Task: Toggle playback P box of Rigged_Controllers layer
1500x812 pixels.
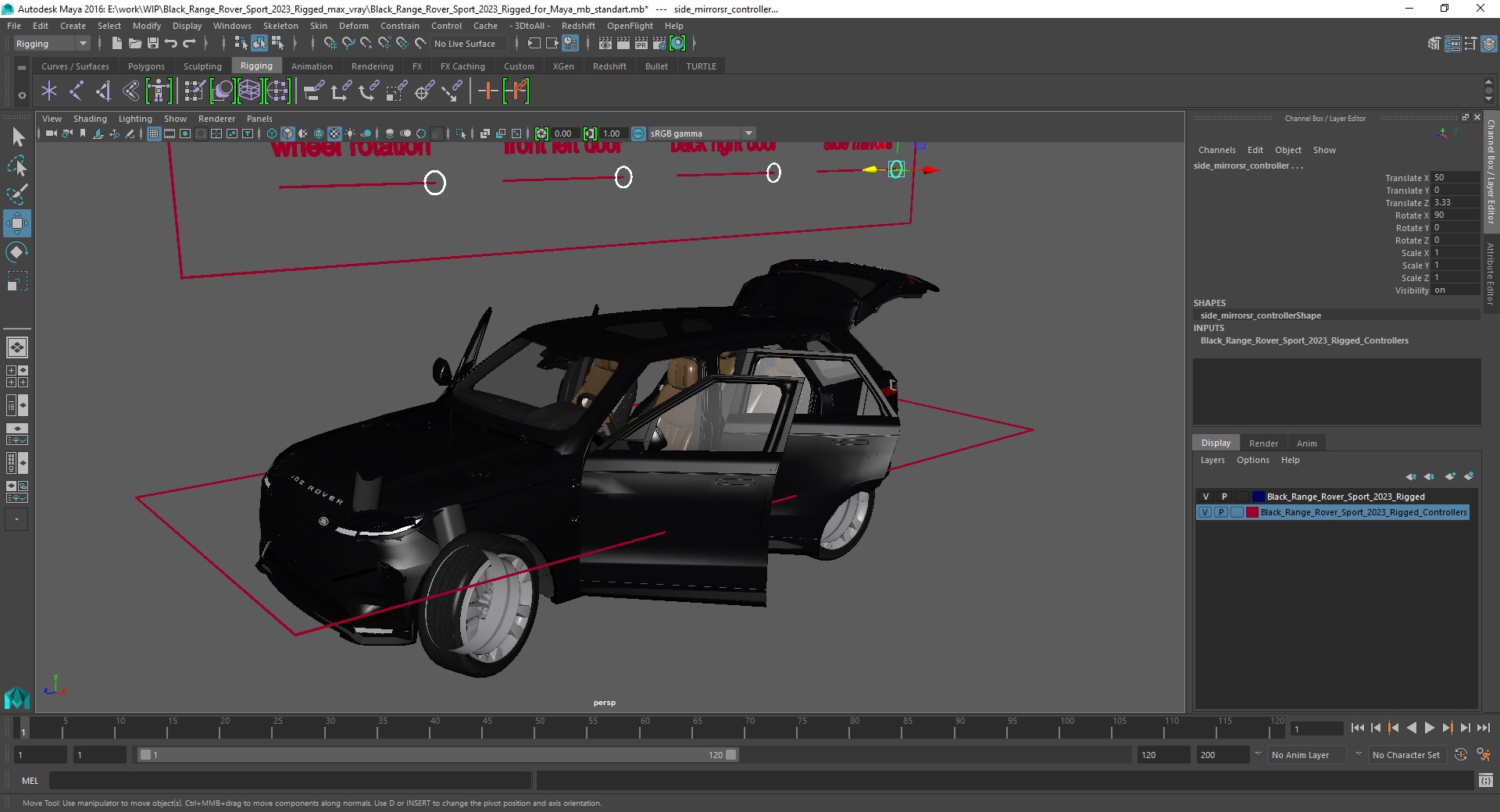Action: click(x=1221, y=512)
